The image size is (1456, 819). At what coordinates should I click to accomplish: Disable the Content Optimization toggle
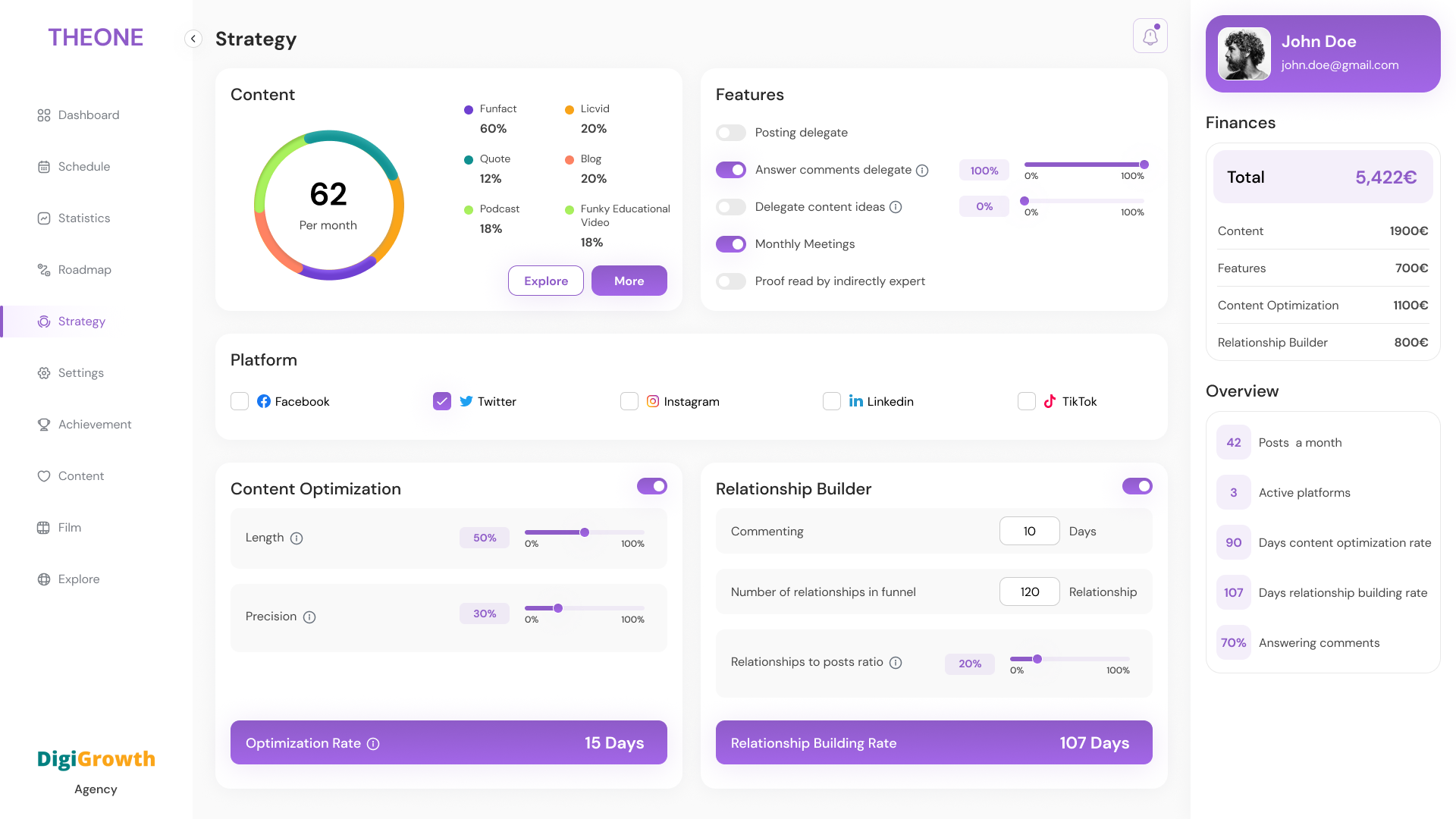[x=651, y=486]
